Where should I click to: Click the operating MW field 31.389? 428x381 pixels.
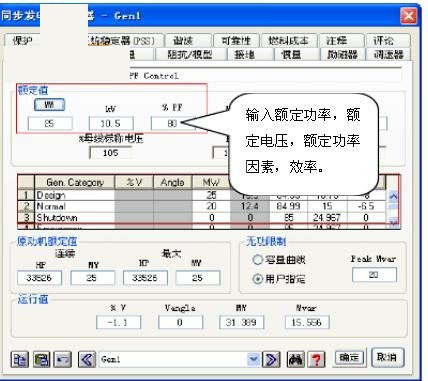(241, 322)
